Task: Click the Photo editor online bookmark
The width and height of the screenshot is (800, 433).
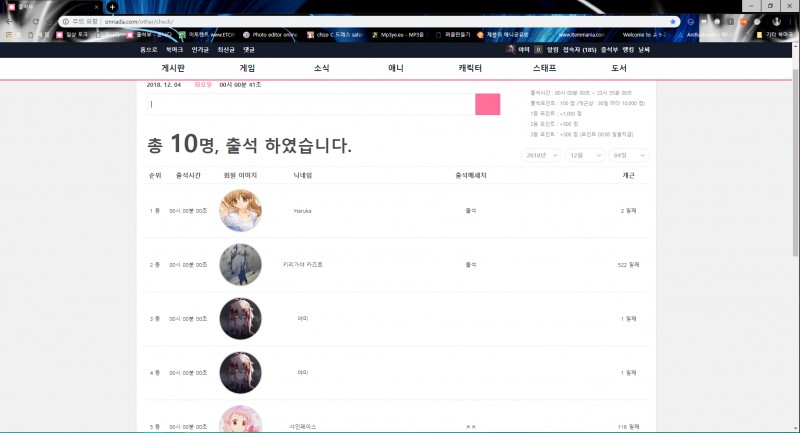Action: 258,35
